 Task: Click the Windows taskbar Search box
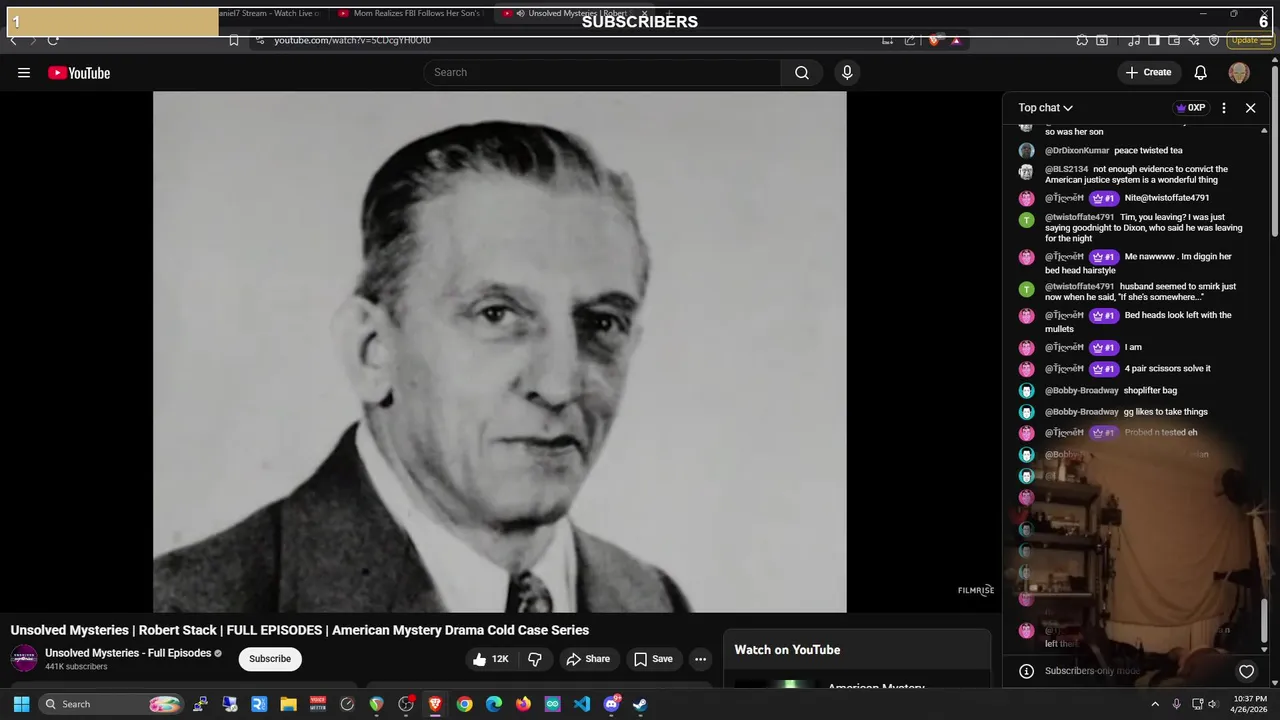click(111, 704)
